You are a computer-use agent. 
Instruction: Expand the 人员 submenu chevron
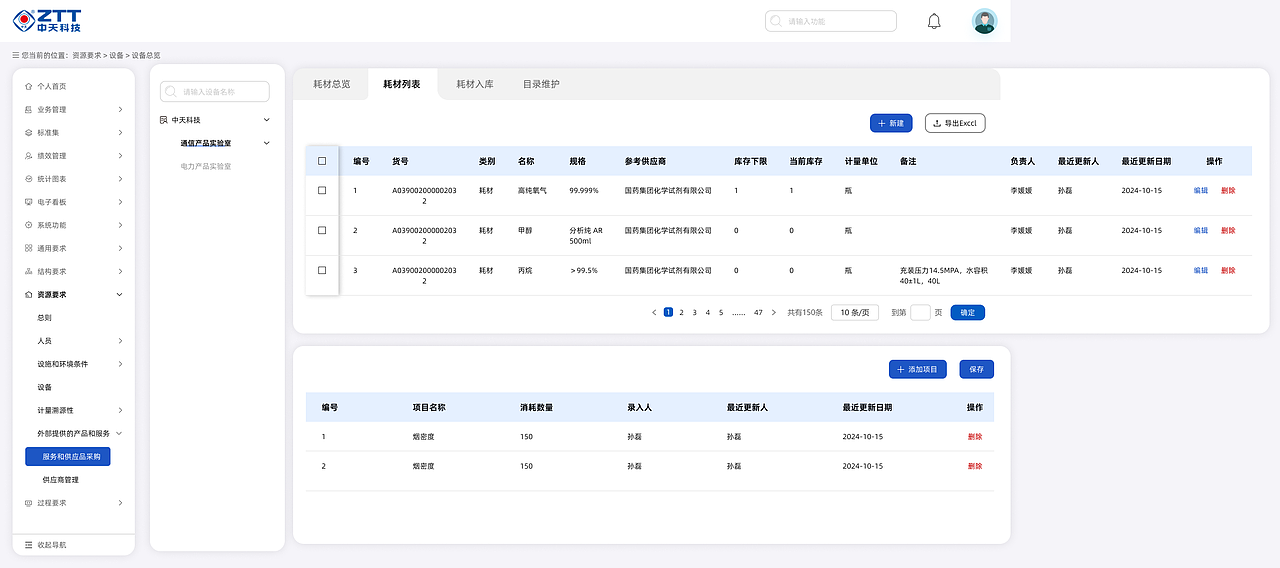[x=120, y=341]
